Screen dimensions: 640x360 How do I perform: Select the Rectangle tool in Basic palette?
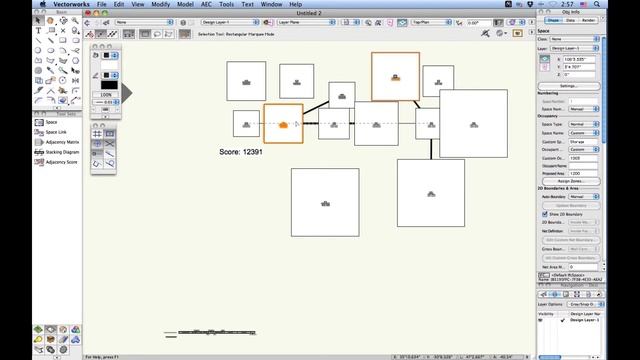[x=63, y=40]
